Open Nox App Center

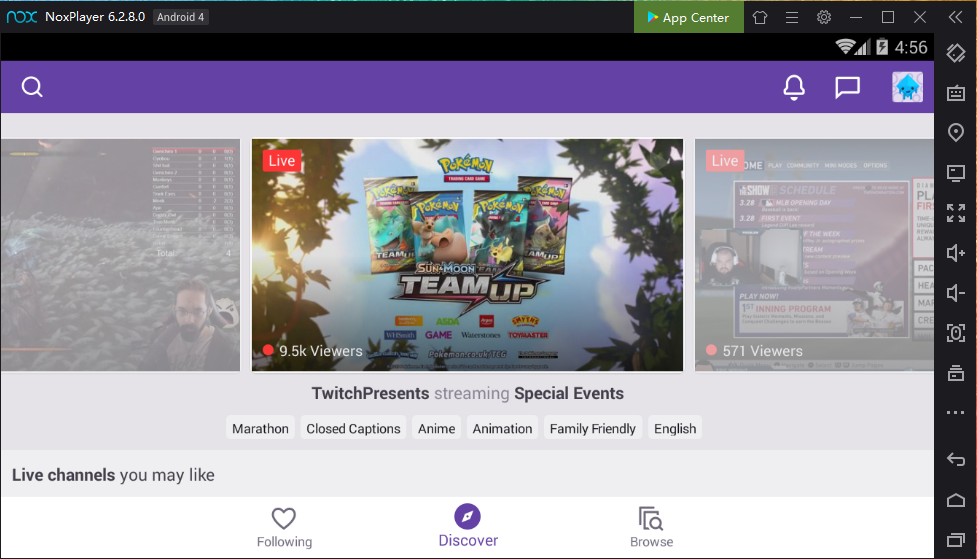click(x=689, y=17)
